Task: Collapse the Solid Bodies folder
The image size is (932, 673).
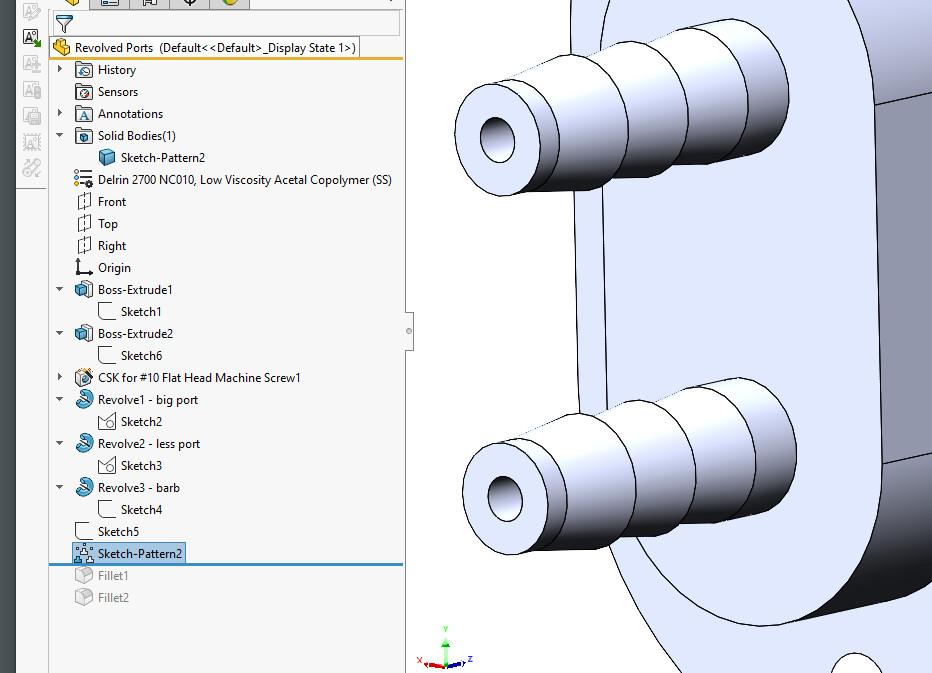Action: [58, 135]
